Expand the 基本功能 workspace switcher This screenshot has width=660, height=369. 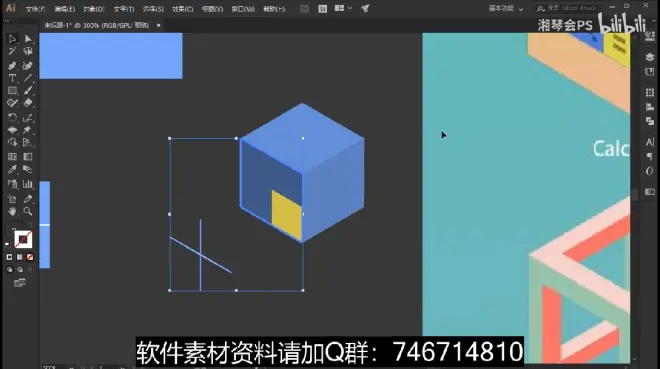[x=506, y=8]
